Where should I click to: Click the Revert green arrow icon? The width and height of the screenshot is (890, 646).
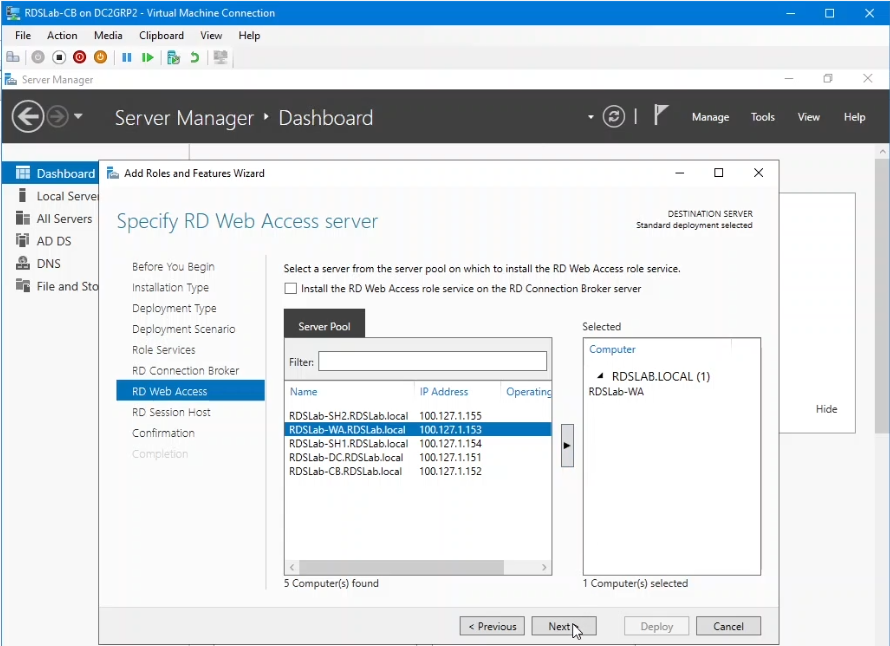coord(195,57)
